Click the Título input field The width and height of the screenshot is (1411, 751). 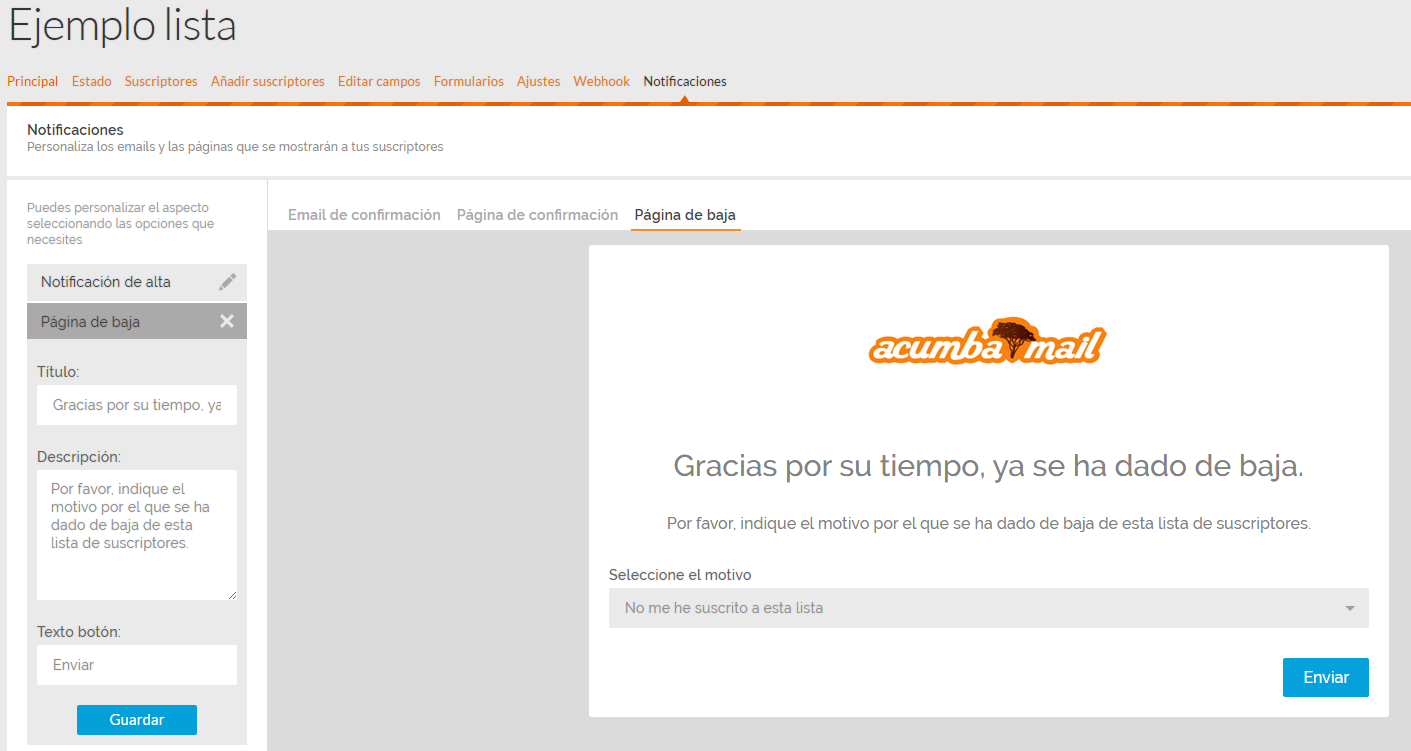(137, 405)
